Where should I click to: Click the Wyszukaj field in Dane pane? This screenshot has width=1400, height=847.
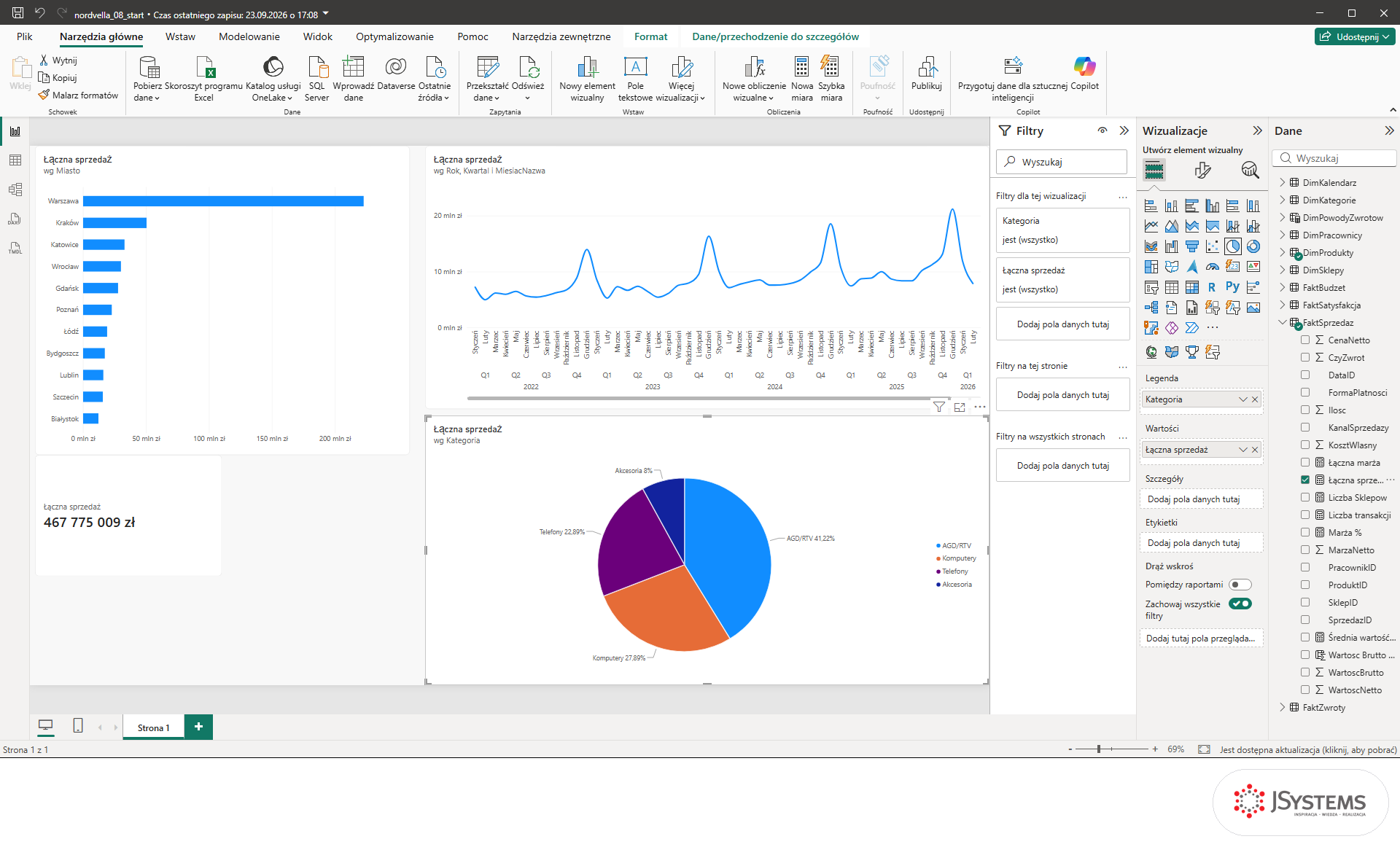tap(1334, 158)
